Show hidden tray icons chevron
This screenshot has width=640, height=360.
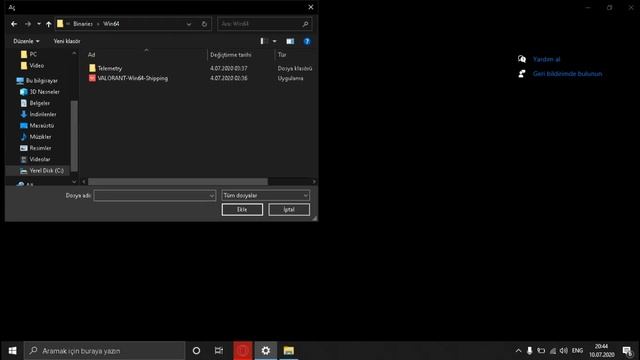[518, 351]
